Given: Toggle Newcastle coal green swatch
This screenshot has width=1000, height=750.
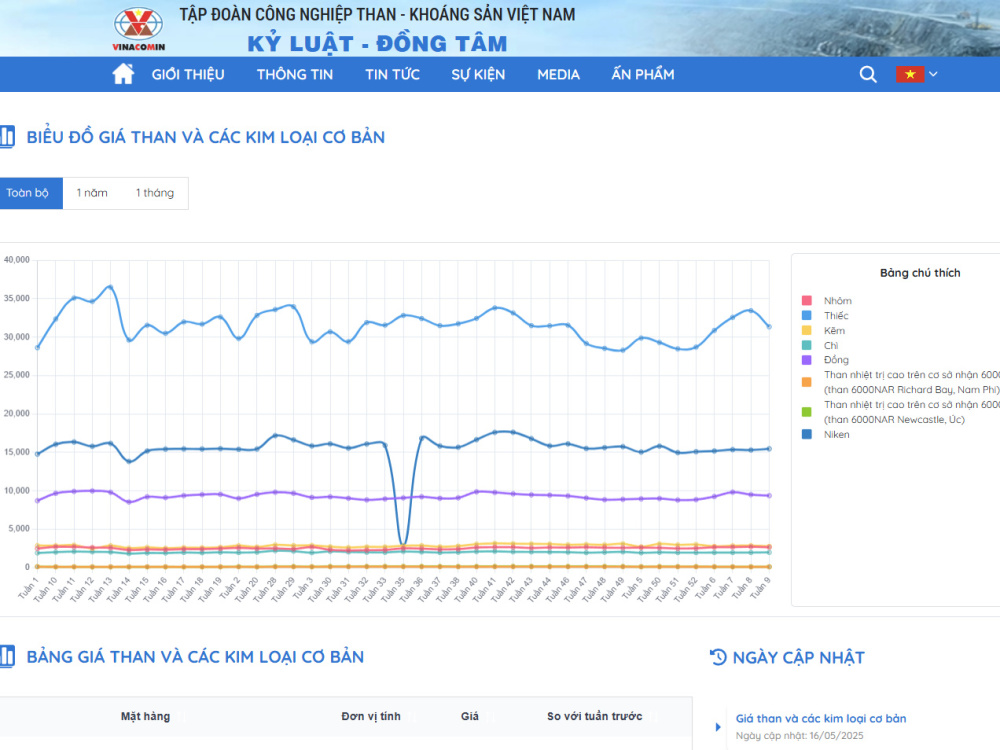Looking at the screenshot, I should click(807, 412).
